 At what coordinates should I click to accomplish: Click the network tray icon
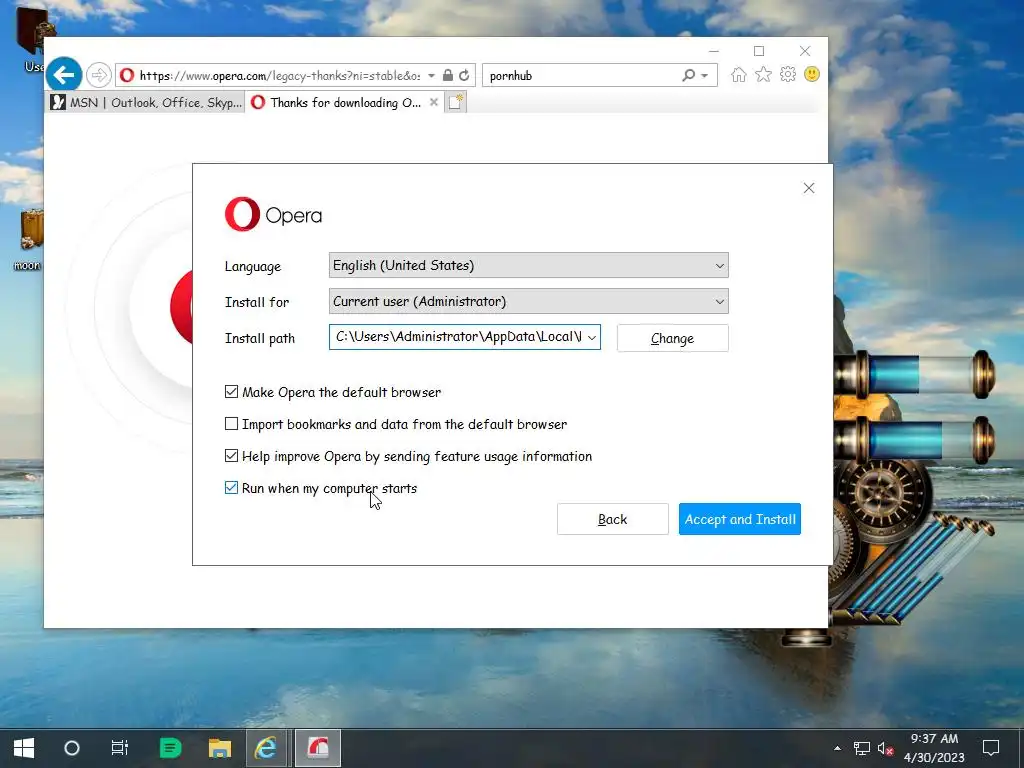(862, 748)
